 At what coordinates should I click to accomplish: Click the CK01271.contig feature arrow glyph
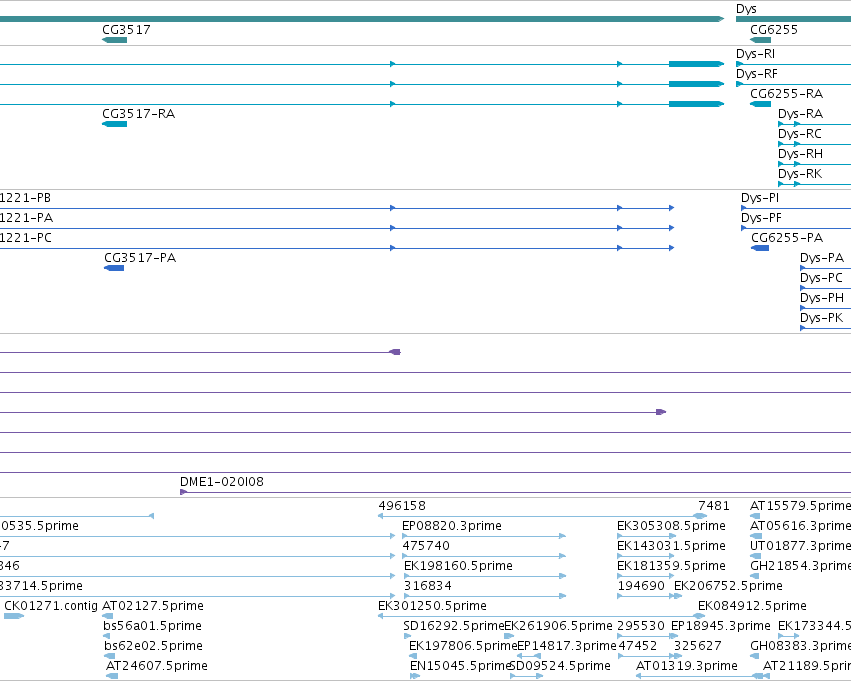point(14,616)
